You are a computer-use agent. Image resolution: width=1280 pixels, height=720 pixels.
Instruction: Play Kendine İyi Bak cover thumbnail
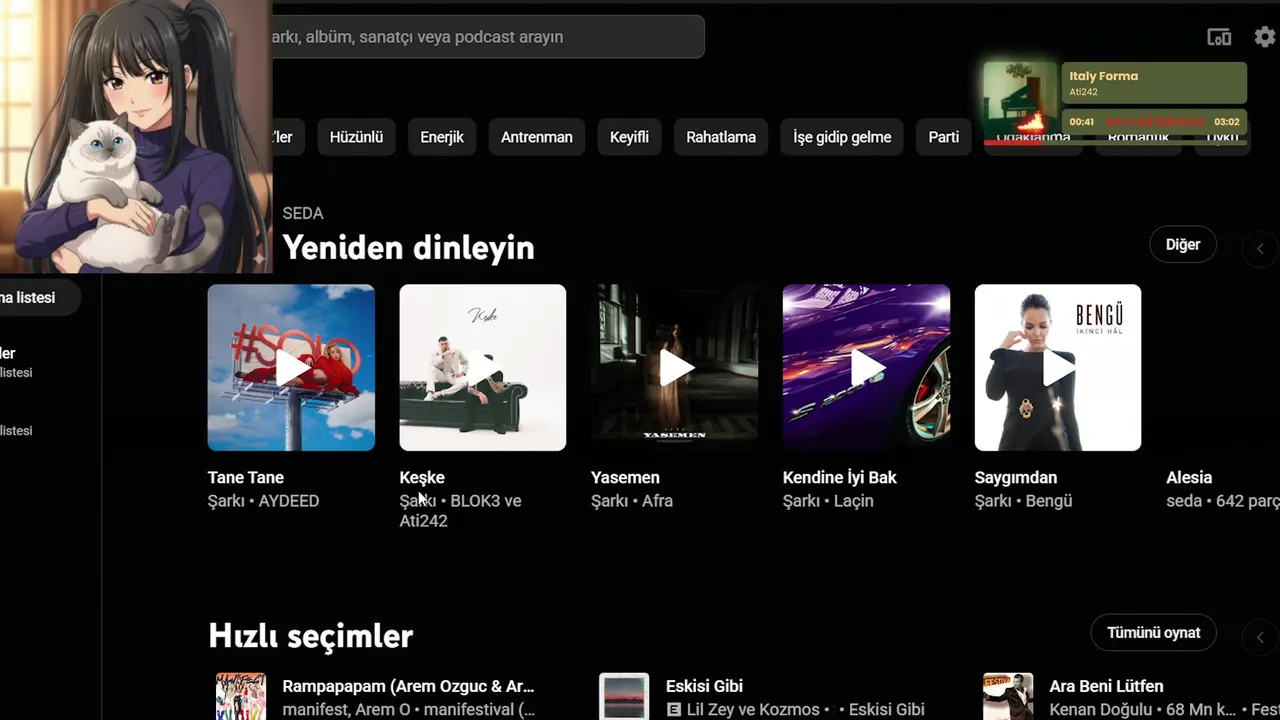point(866,368)
